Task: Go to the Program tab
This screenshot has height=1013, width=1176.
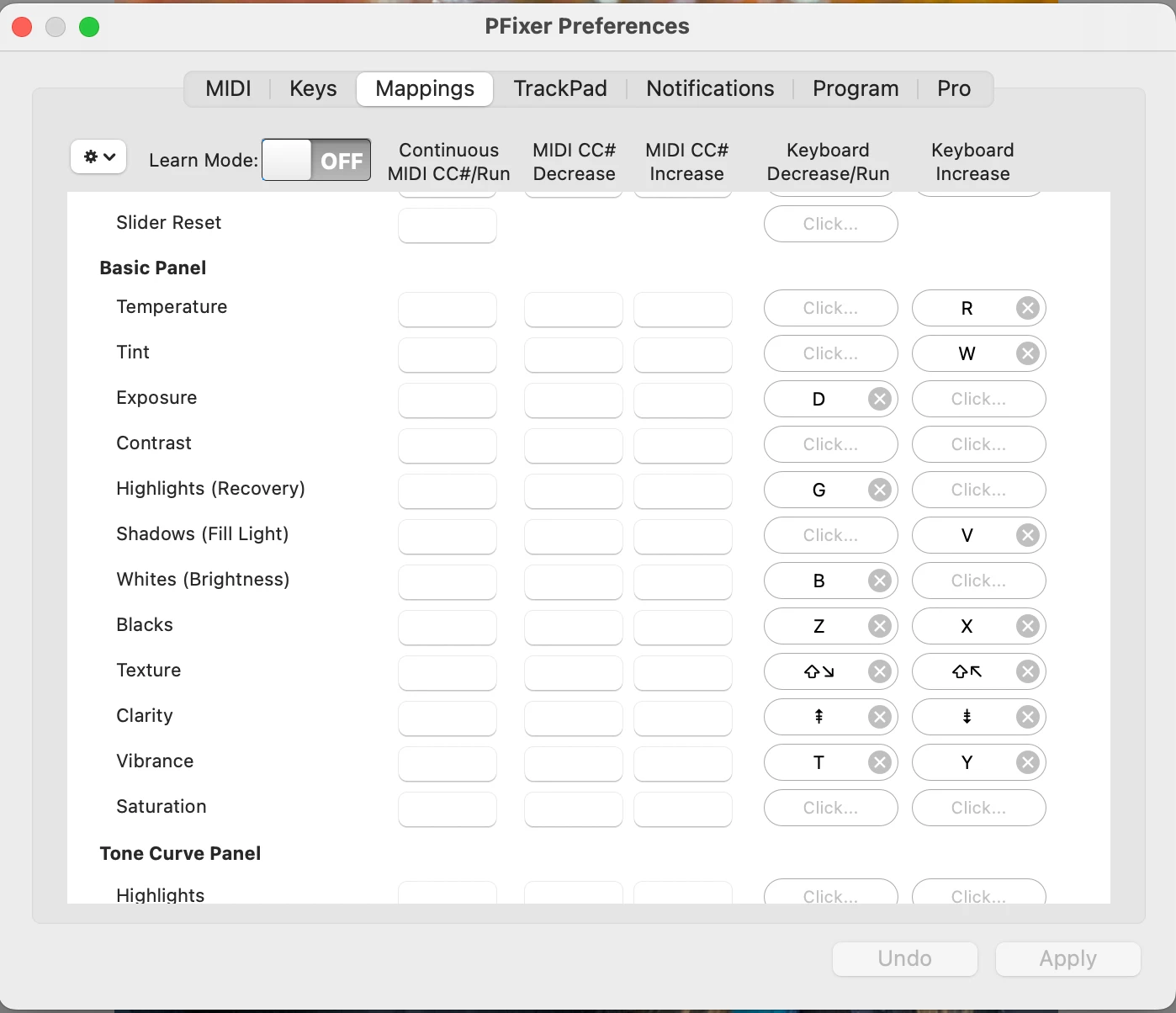Action: [x=856, y=88]
